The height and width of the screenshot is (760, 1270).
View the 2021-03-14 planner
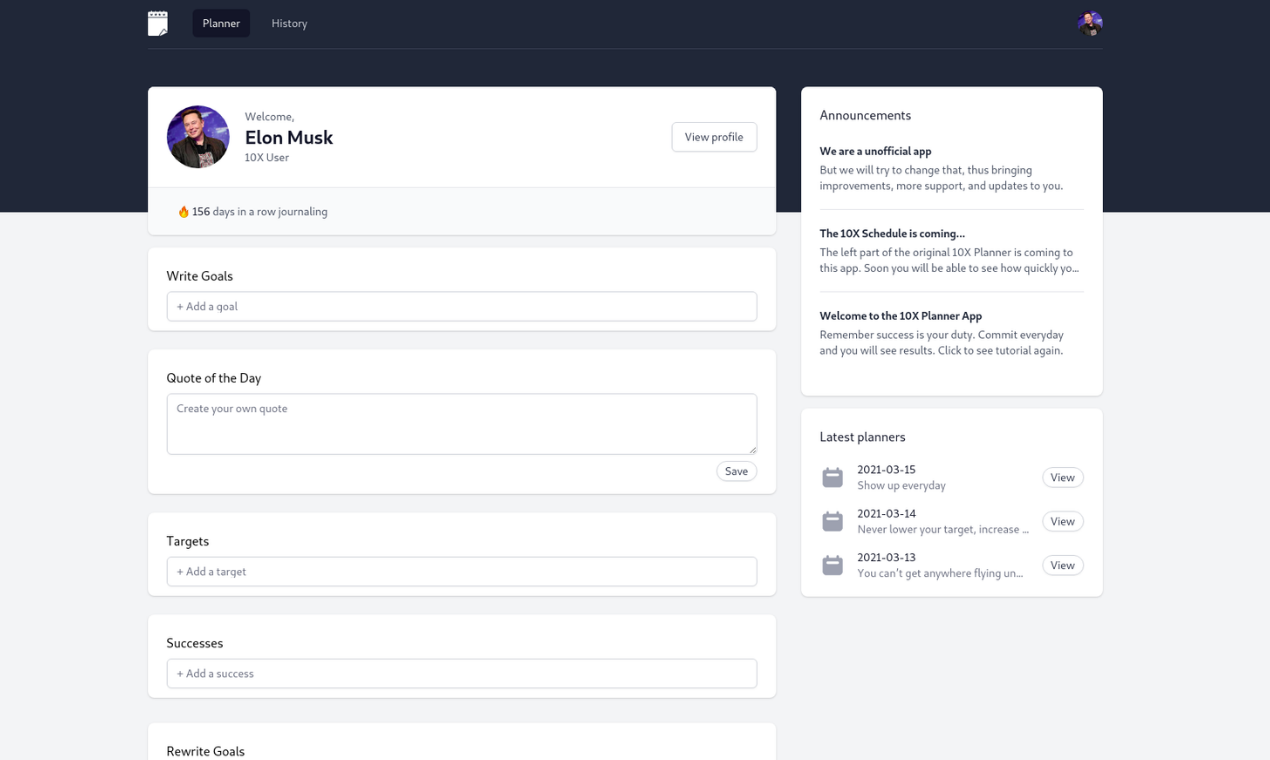[1062, 521]
